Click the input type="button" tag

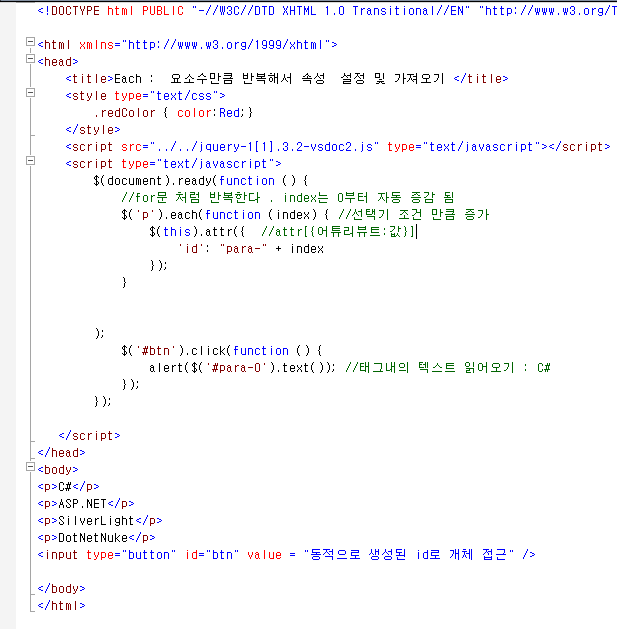point(286,555)
